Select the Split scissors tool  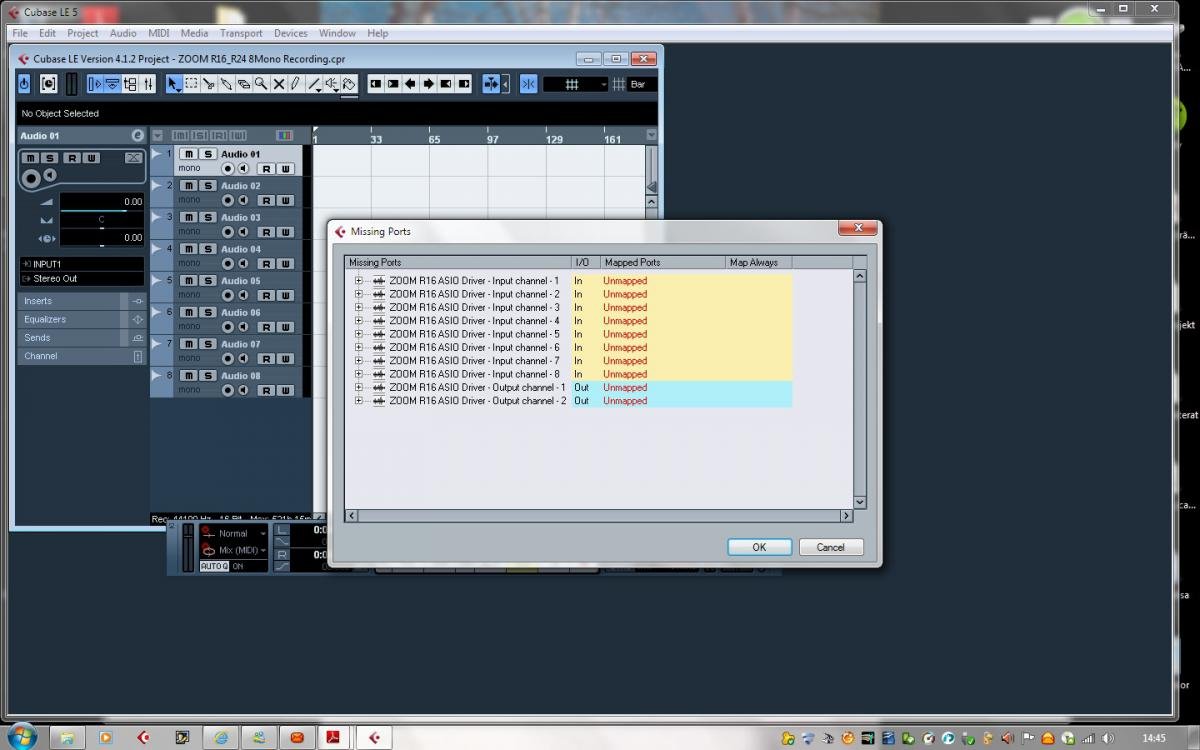[x=209, y=84]
